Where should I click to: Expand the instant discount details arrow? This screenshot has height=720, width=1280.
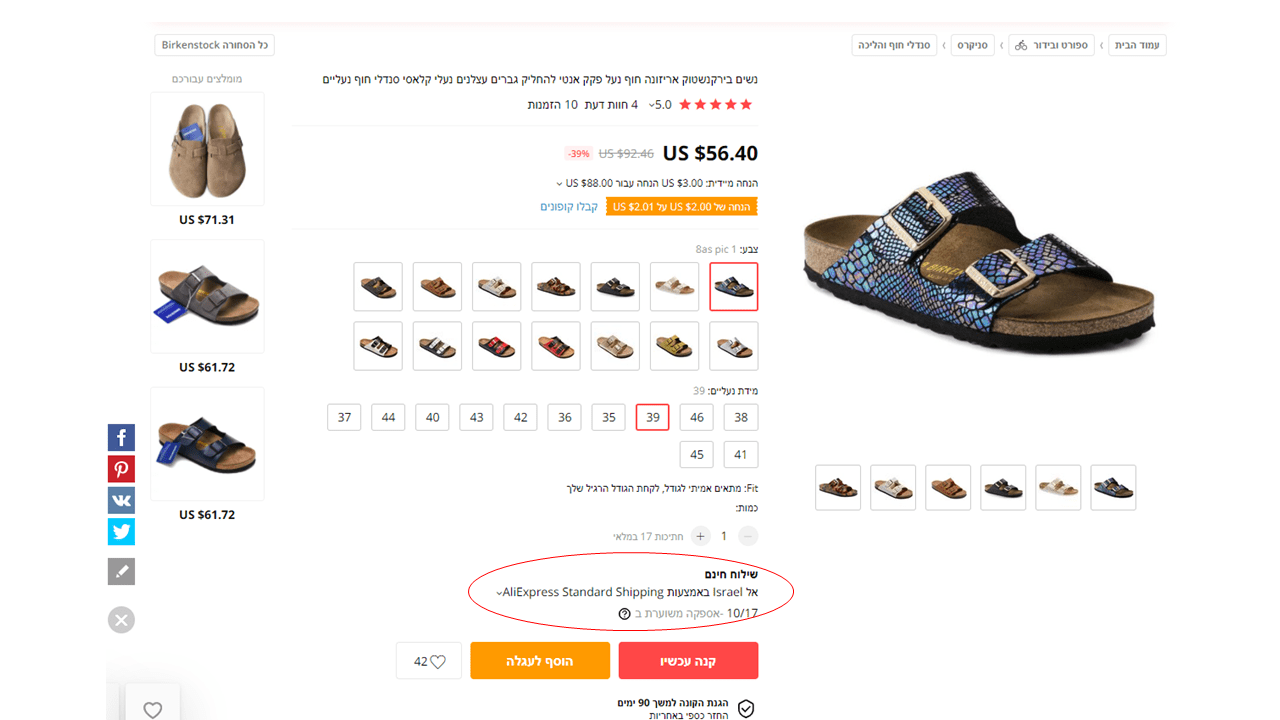click(x=560, y=184)
